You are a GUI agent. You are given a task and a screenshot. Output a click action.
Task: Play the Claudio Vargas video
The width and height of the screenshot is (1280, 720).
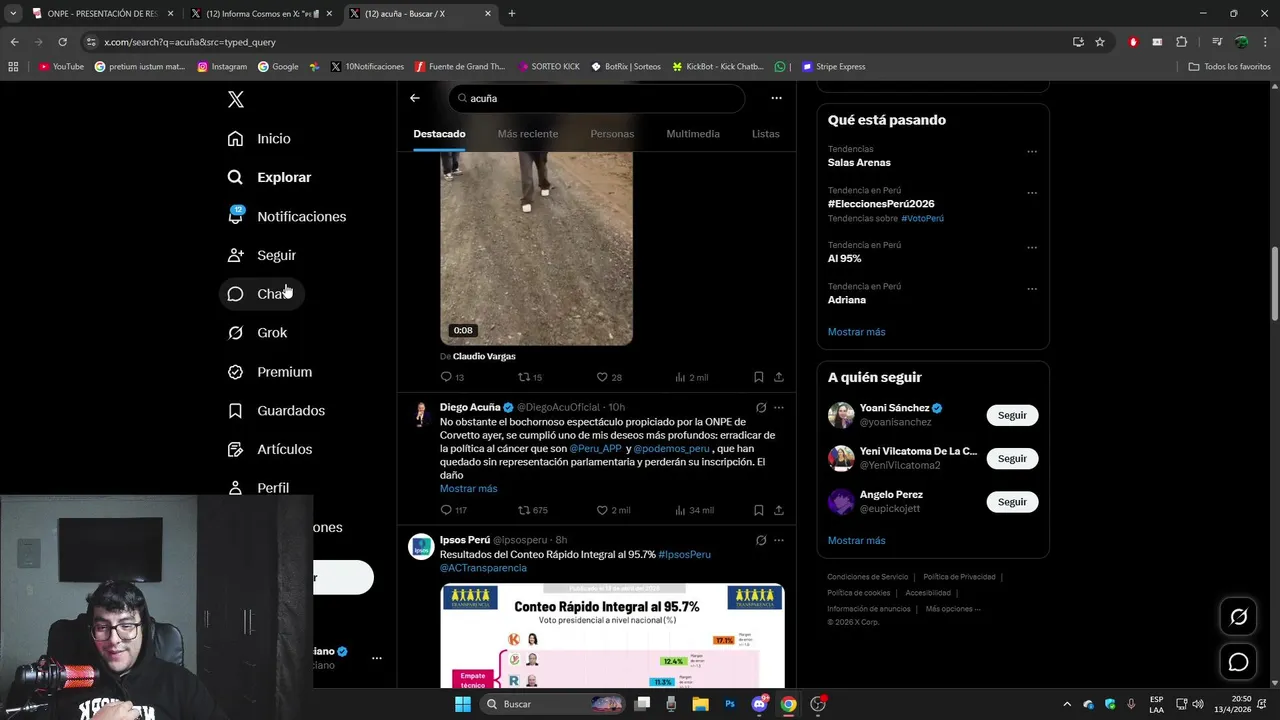point(536,248)
